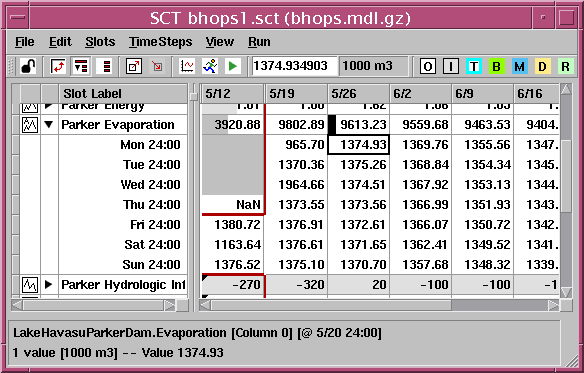Open the export-window box icon
This screenshot has width=584, height=373.
pos(134,67)
